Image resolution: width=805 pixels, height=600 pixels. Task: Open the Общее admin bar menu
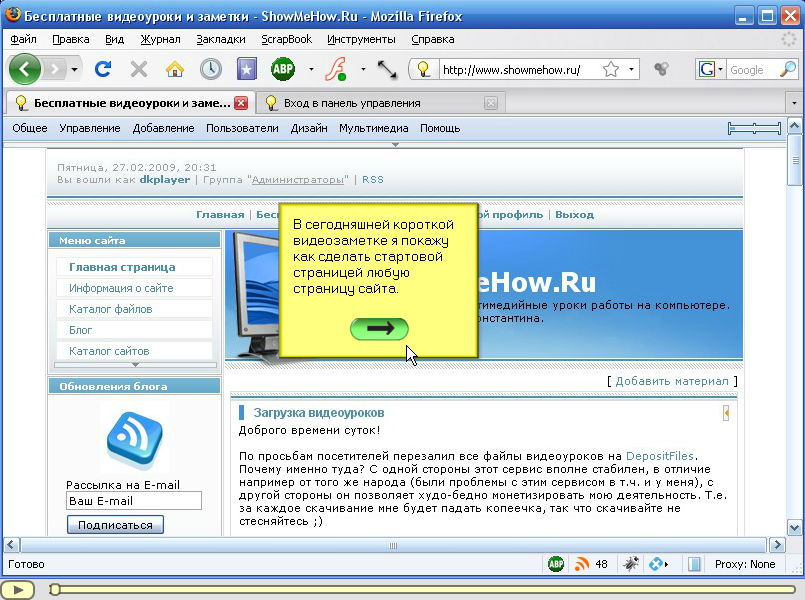pos(30,128)
